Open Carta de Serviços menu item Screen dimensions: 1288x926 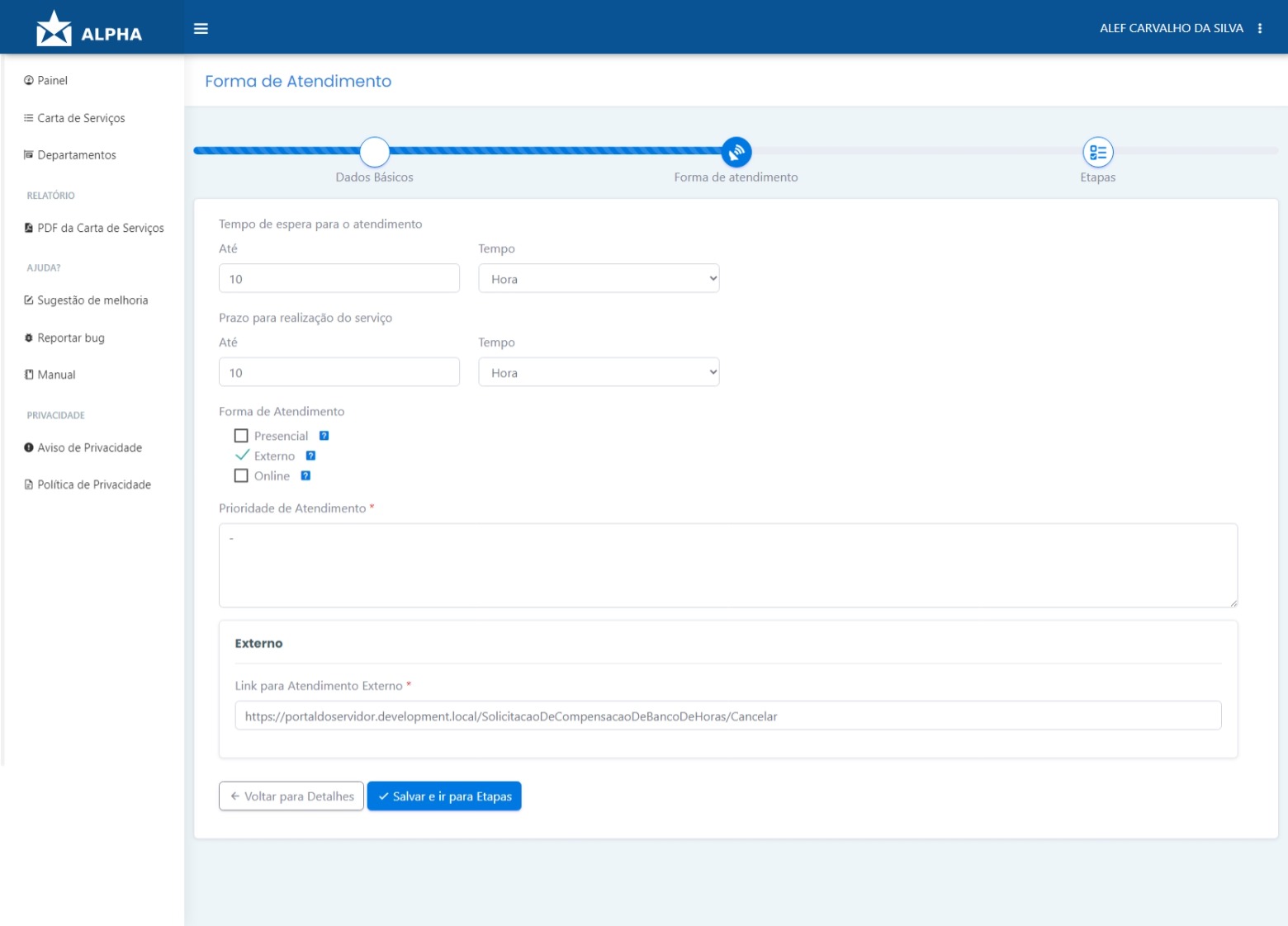pyautogui.click(x=82, y=118)
